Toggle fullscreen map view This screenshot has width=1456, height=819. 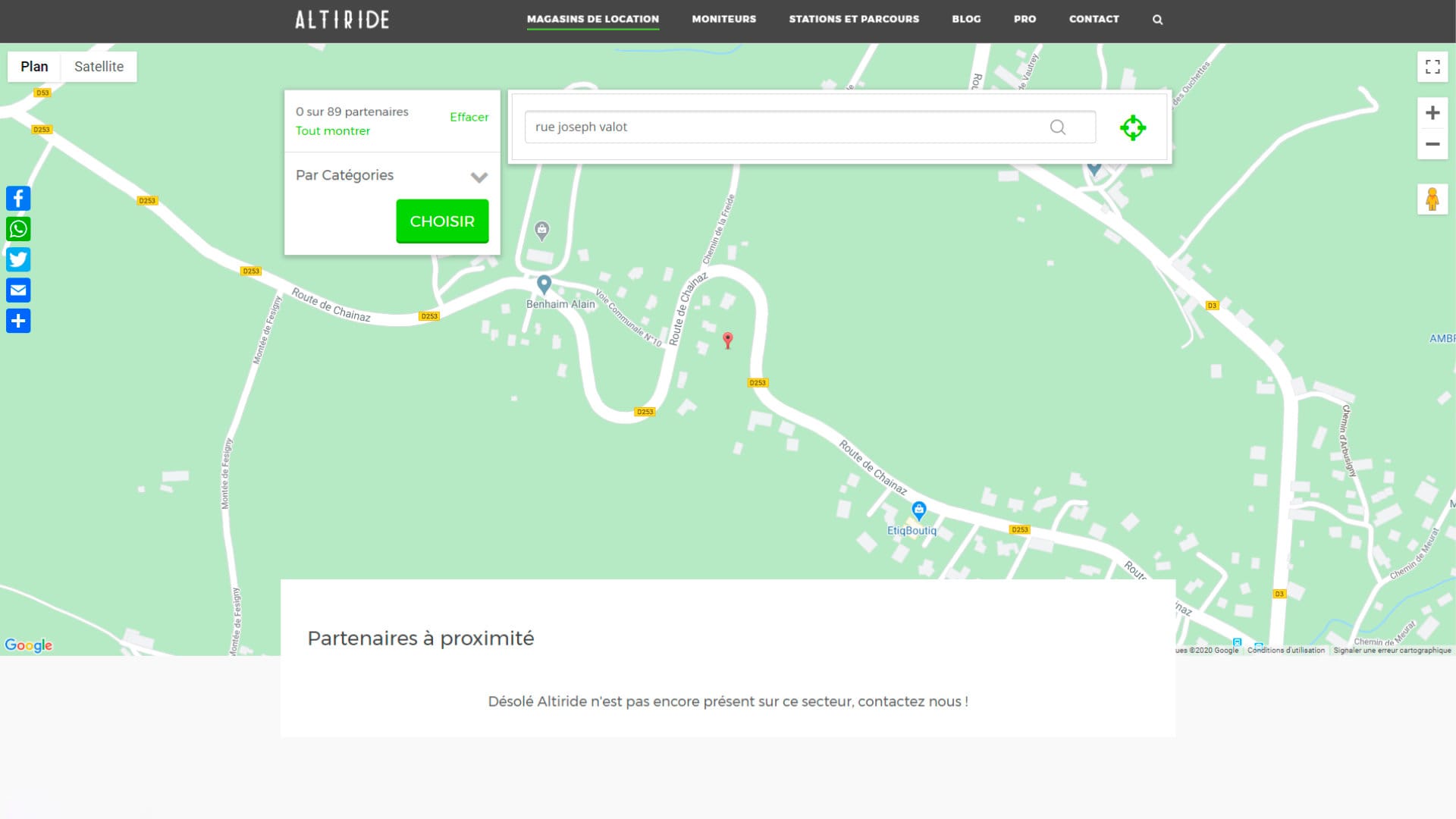tap(1432, 67)
